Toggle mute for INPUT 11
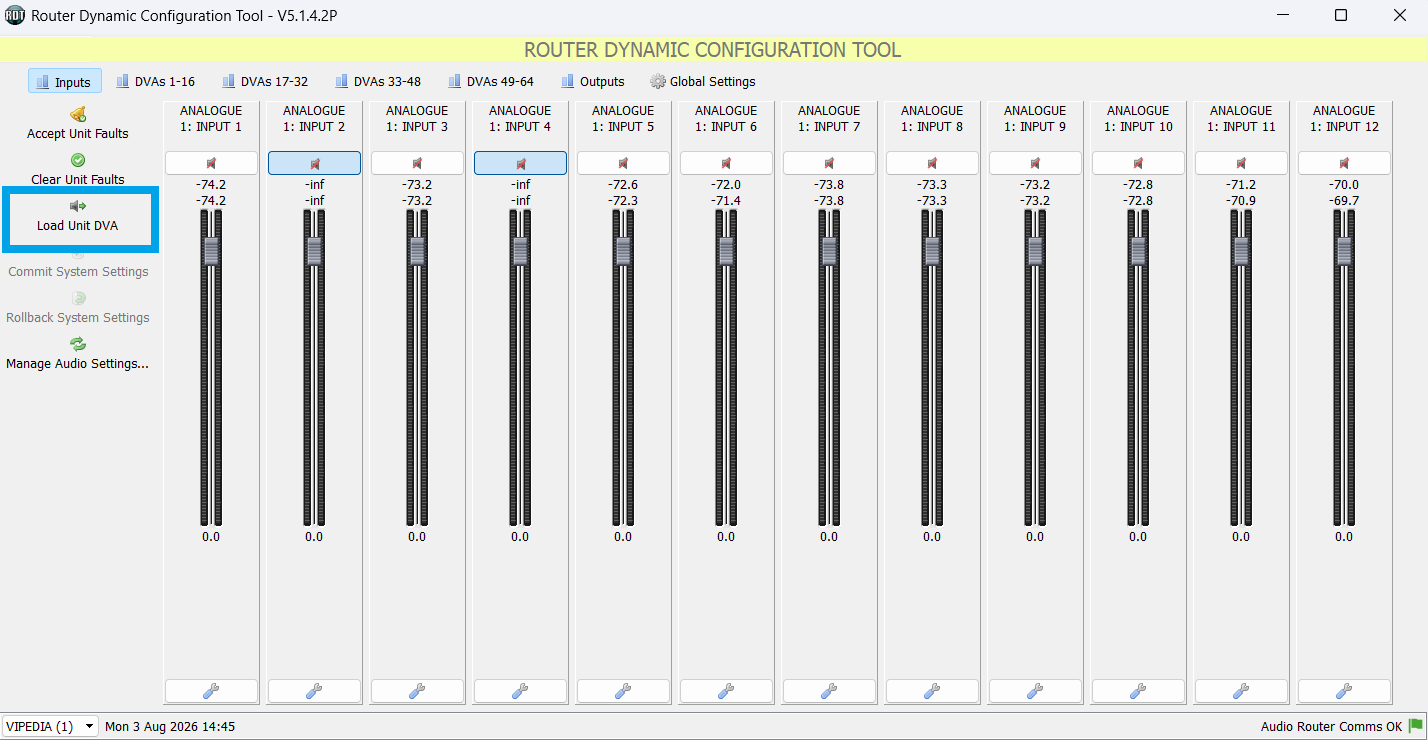The height and width of the screenshot is (740, 1428). (1241, 163)
